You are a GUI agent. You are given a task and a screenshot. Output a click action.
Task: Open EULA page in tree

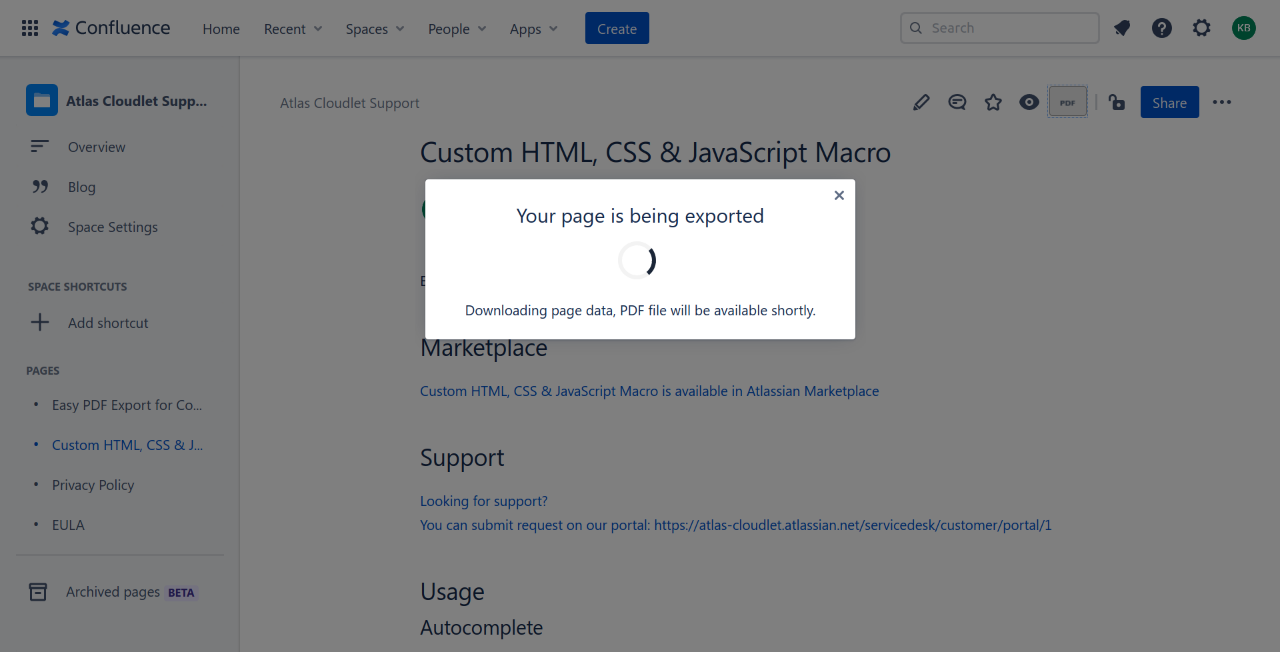pyautogui.click(x=68, y=525)
